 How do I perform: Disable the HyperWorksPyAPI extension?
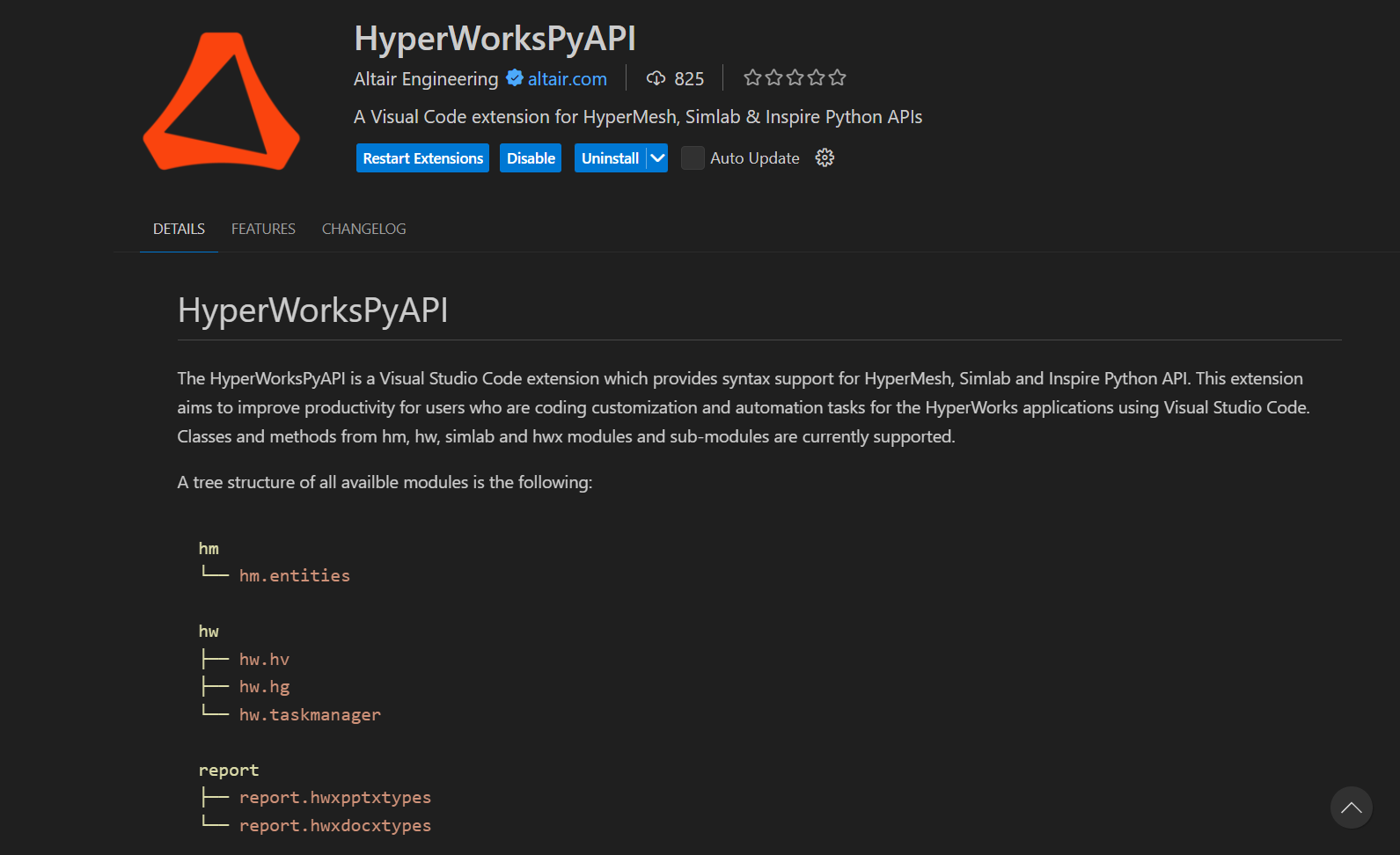tap(531, 158)
